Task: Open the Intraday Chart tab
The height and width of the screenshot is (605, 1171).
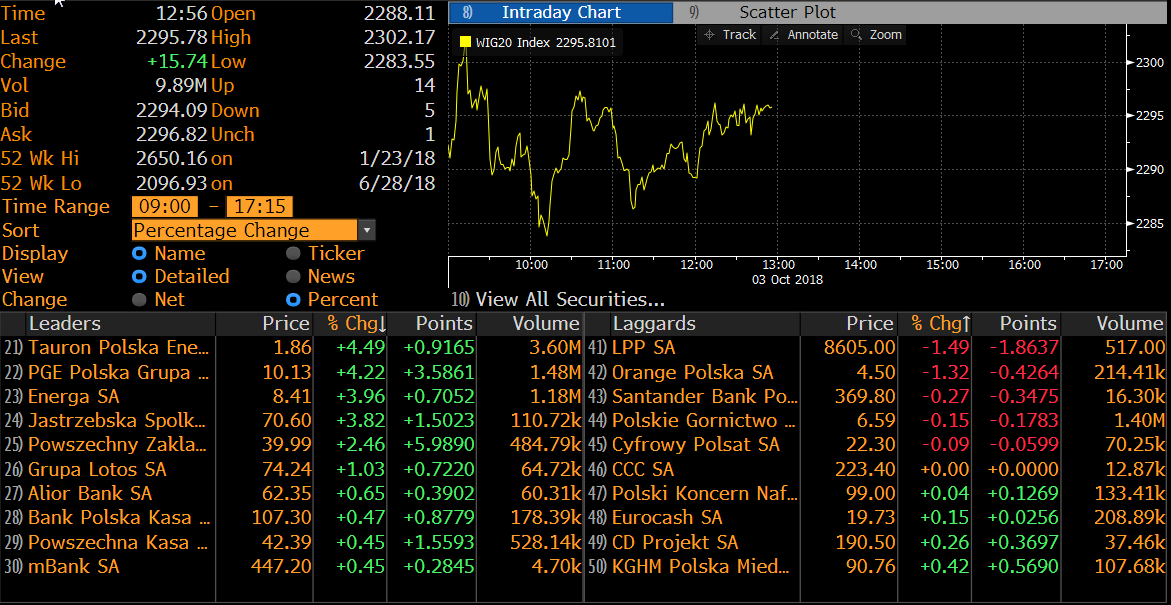Action: pyautogui.click(x=561, y=13)
